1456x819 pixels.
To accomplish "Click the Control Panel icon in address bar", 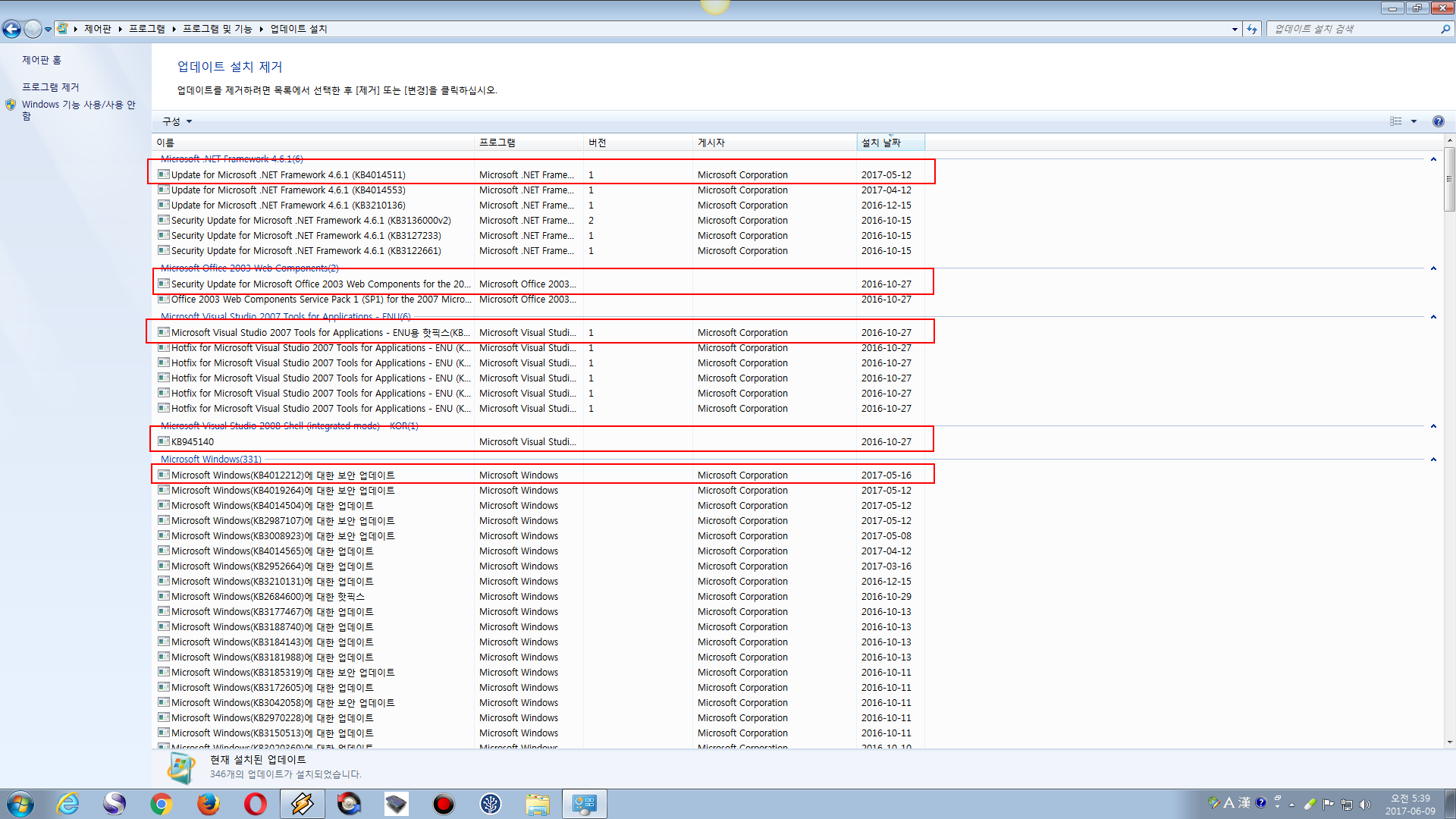I will (x=63, y=29).
